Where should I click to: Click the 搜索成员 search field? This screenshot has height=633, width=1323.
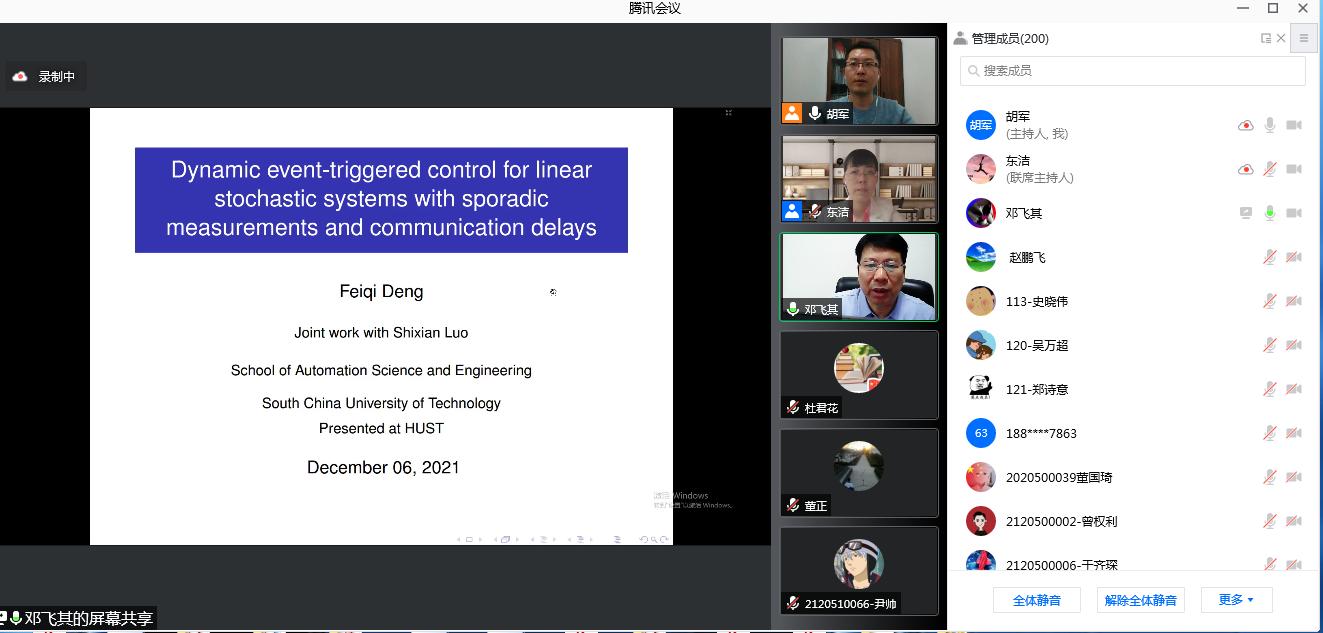1132,71
